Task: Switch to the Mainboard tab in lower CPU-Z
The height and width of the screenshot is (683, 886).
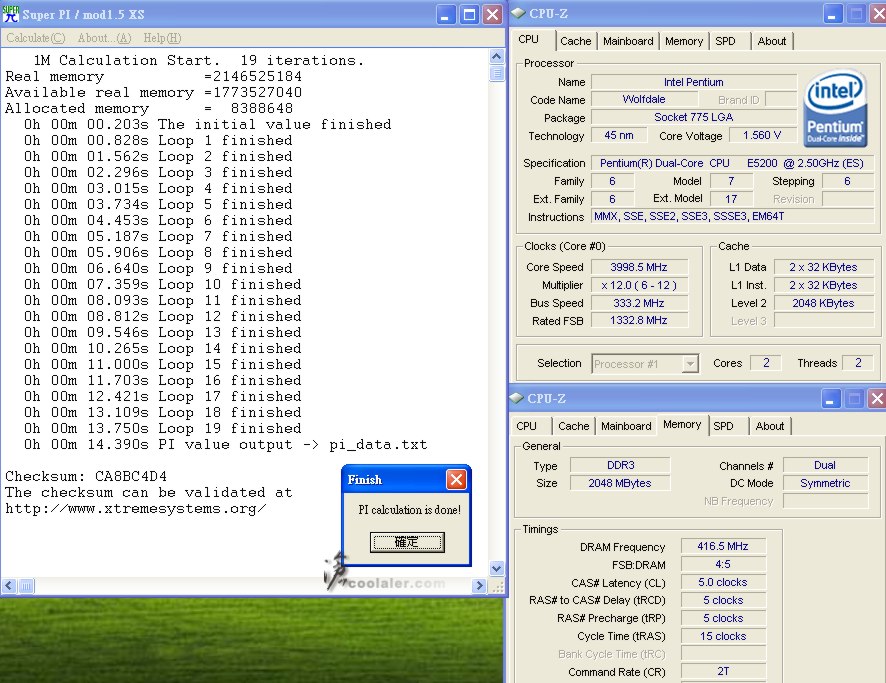Action: coord(626,427)
